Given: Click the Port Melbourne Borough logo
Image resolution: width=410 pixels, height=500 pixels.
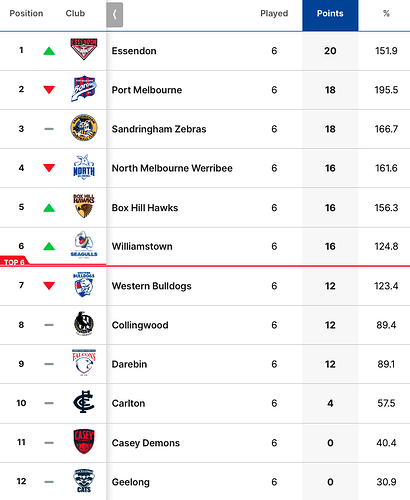Looking at the screenshot, I should click(x=84, y=88).
